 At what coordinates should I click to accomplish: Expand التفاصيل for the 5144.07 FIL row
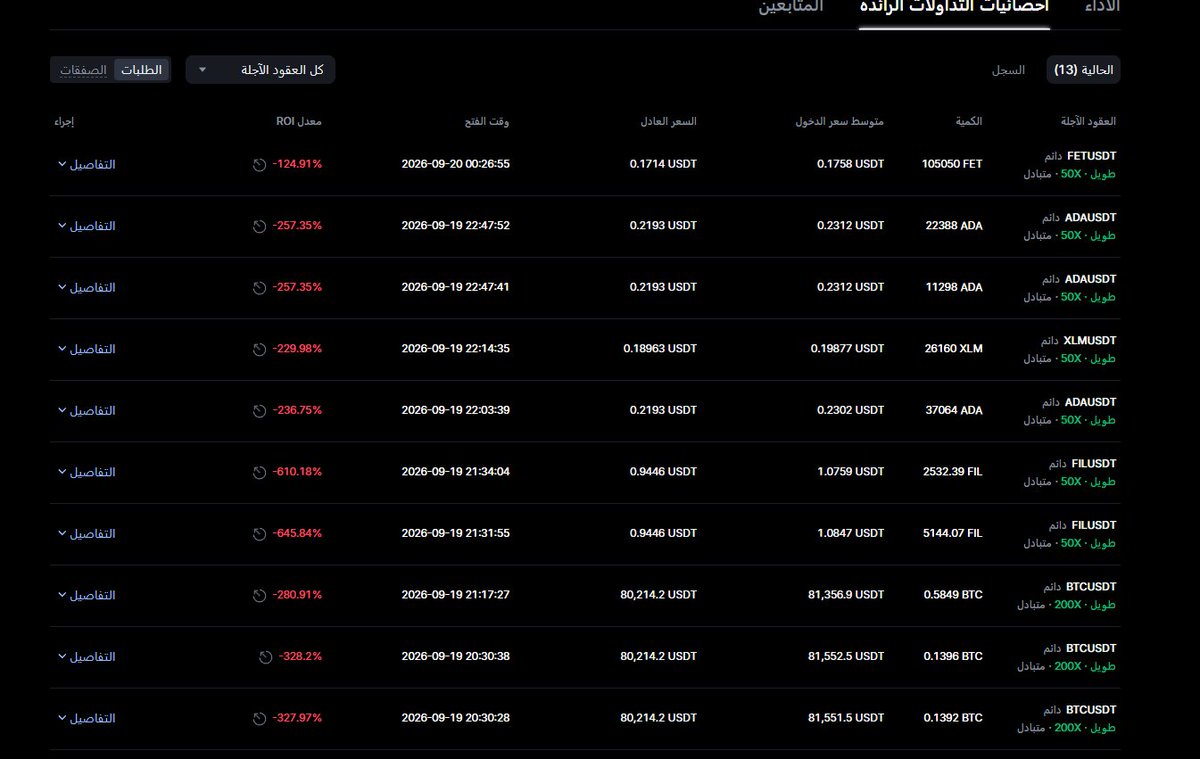[86, 534]
